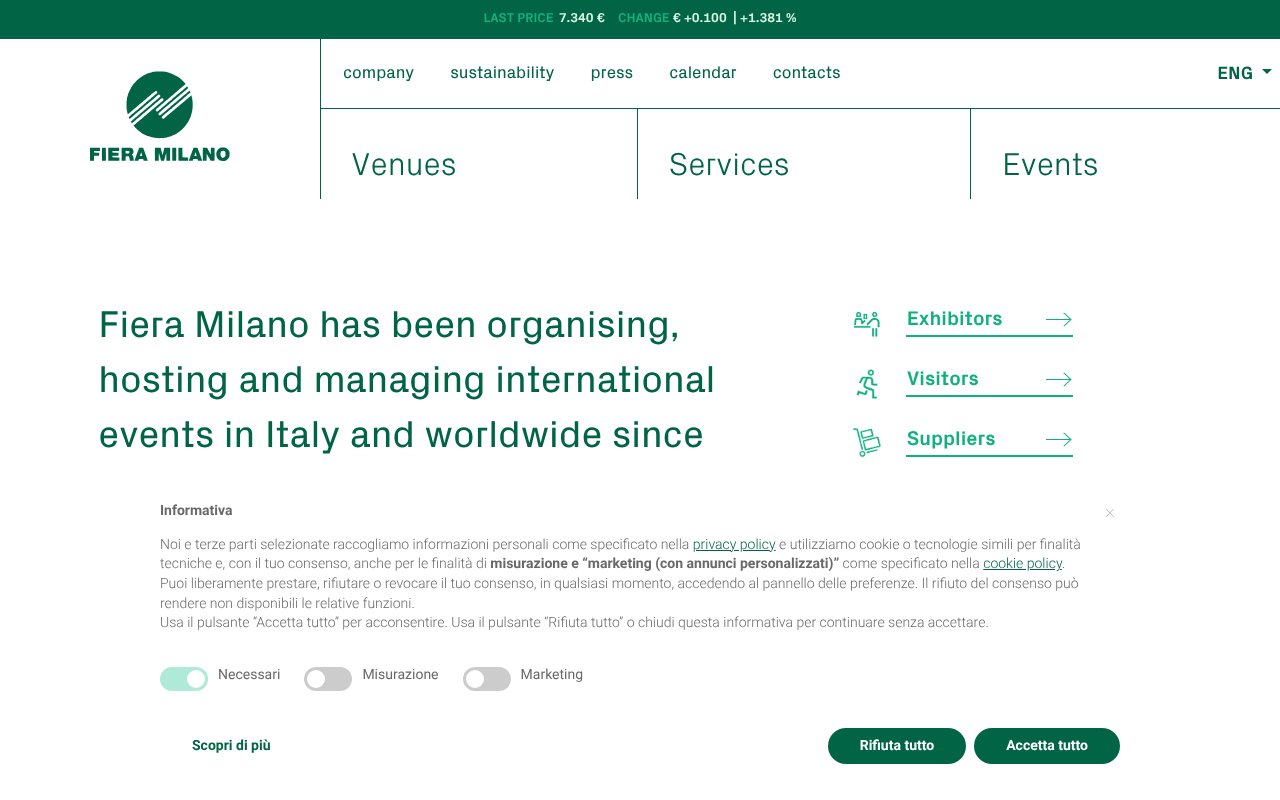Click the arrow next to Visitors

point(1058,380)
